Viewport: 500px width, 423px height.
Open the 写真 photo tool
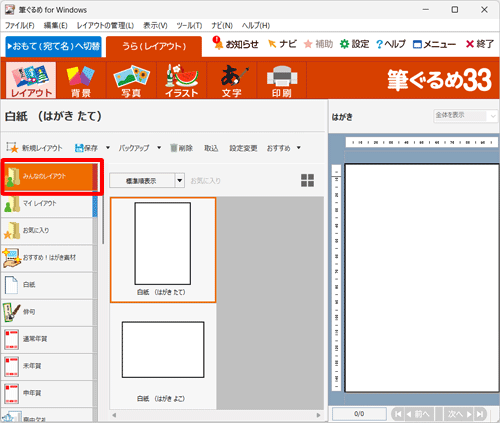coord(131,80)
